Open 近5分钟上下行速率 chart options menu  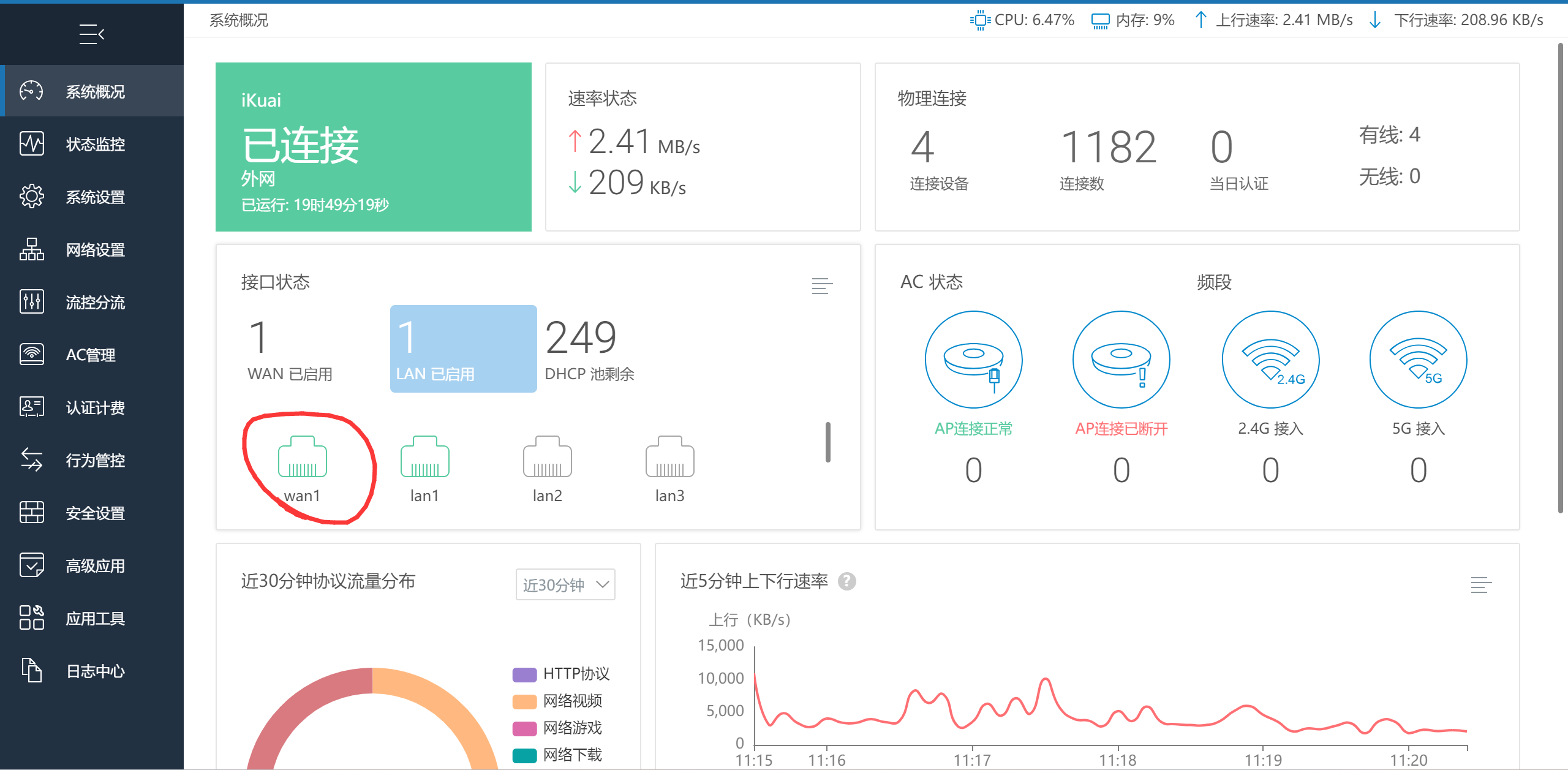(1480, 585)
